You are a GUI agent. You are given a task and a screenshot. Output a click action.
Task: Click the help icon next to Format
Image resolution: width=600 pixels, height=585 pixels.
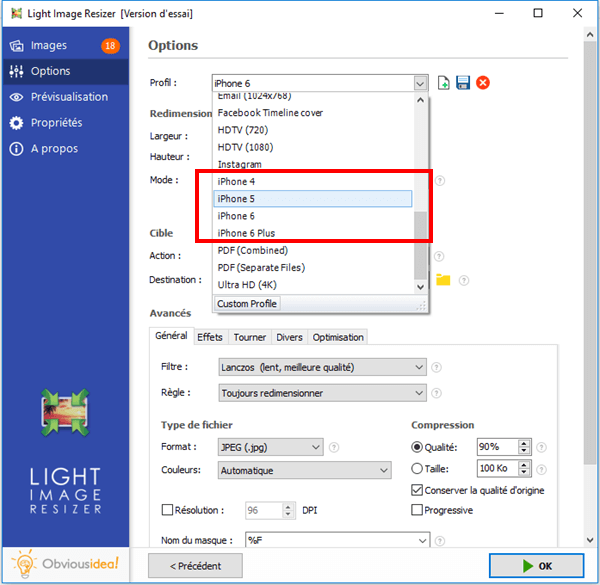(334, 447)
